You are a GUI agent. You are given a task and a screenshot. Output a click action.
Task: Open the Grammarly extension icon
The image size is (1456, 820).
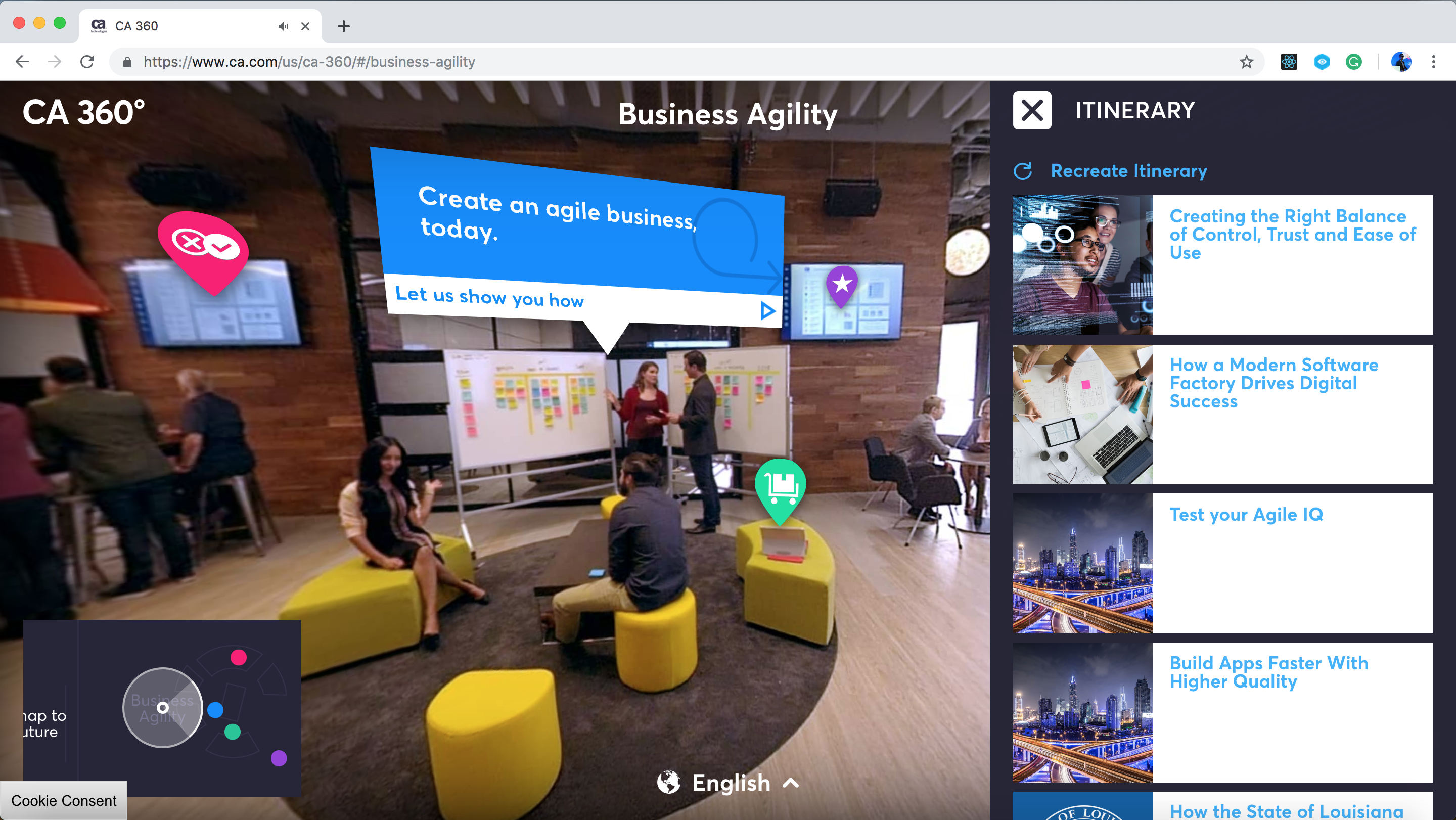[x=1354, y=62]
